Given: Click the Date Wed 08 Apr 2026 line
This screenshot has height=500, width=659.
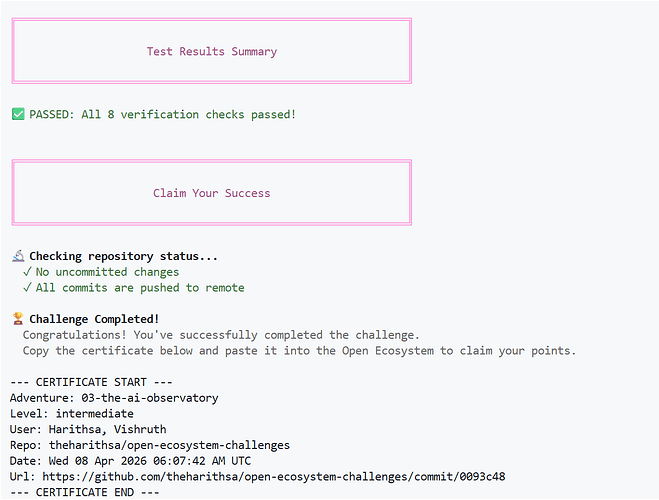Looking at the screenshot, I should 130,461.
